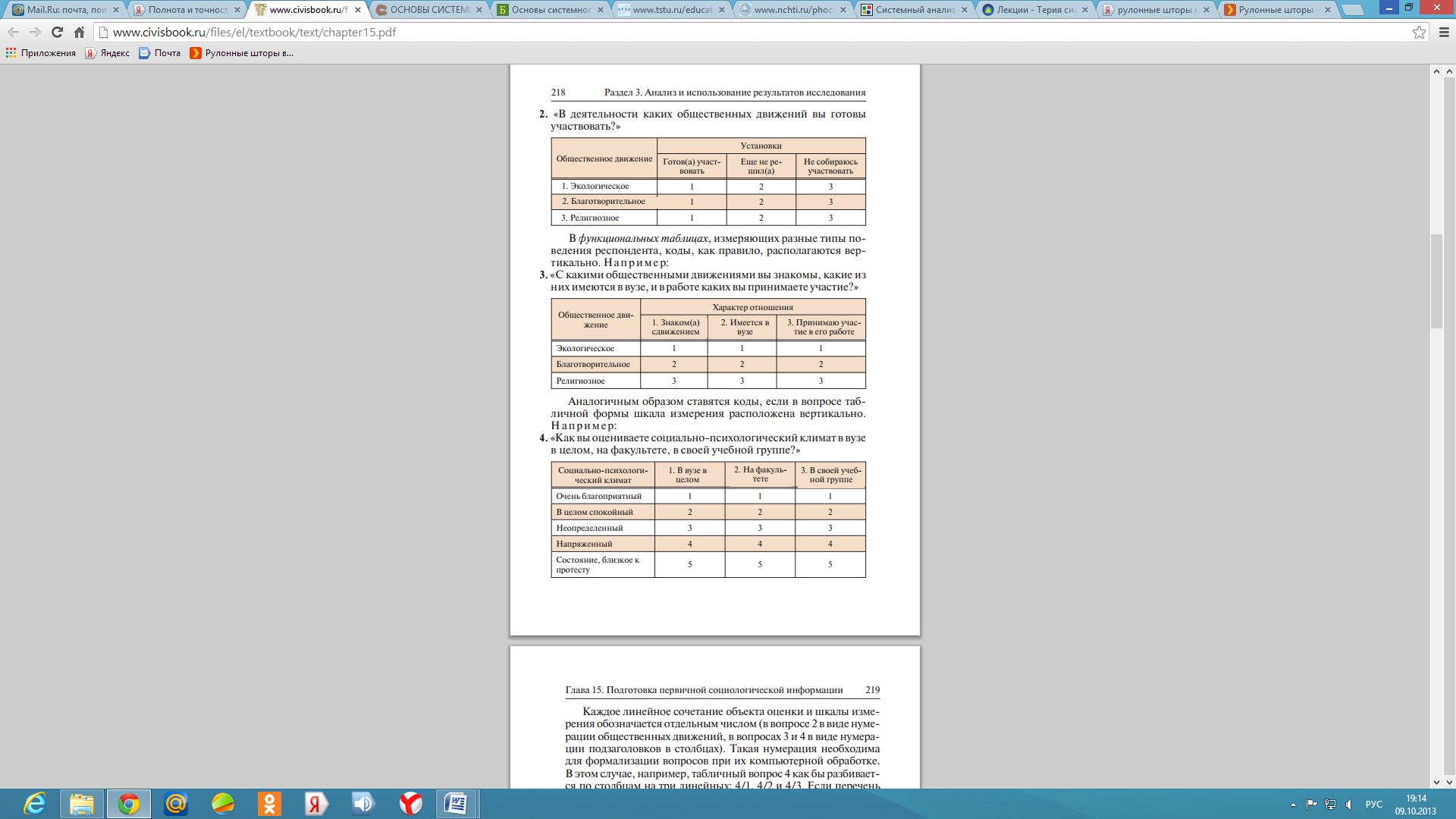
Task: Open the Chrome main menu button
Action: [x=1444, y=33]
